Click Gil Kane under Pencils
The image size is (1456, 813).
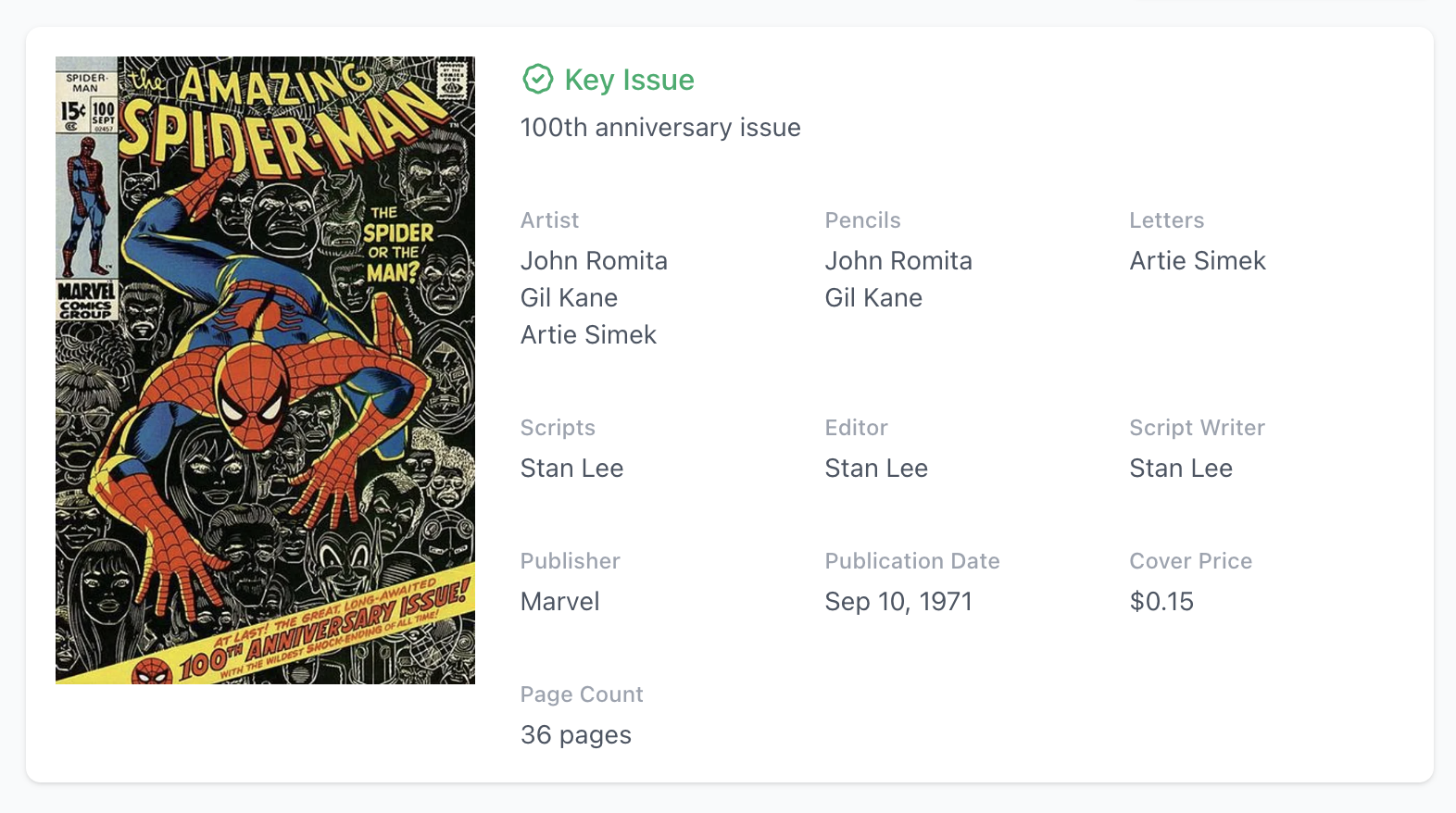tap(873, 298)
